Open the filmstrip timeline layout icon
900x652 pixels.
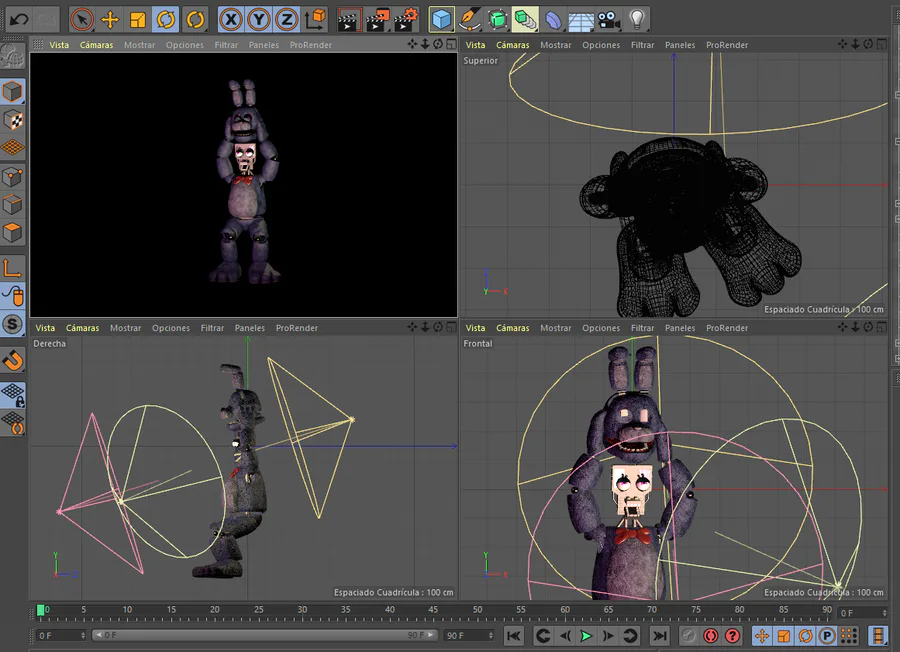point(878,635)
